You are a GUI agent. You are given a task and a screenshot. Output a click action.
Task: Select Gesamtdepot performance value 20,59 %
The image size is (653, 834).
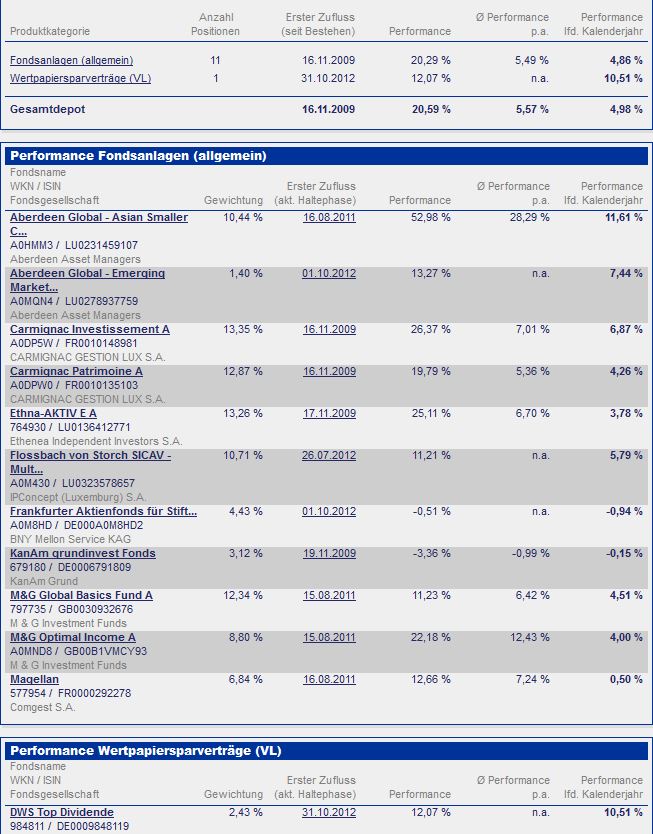coord(431,109)
